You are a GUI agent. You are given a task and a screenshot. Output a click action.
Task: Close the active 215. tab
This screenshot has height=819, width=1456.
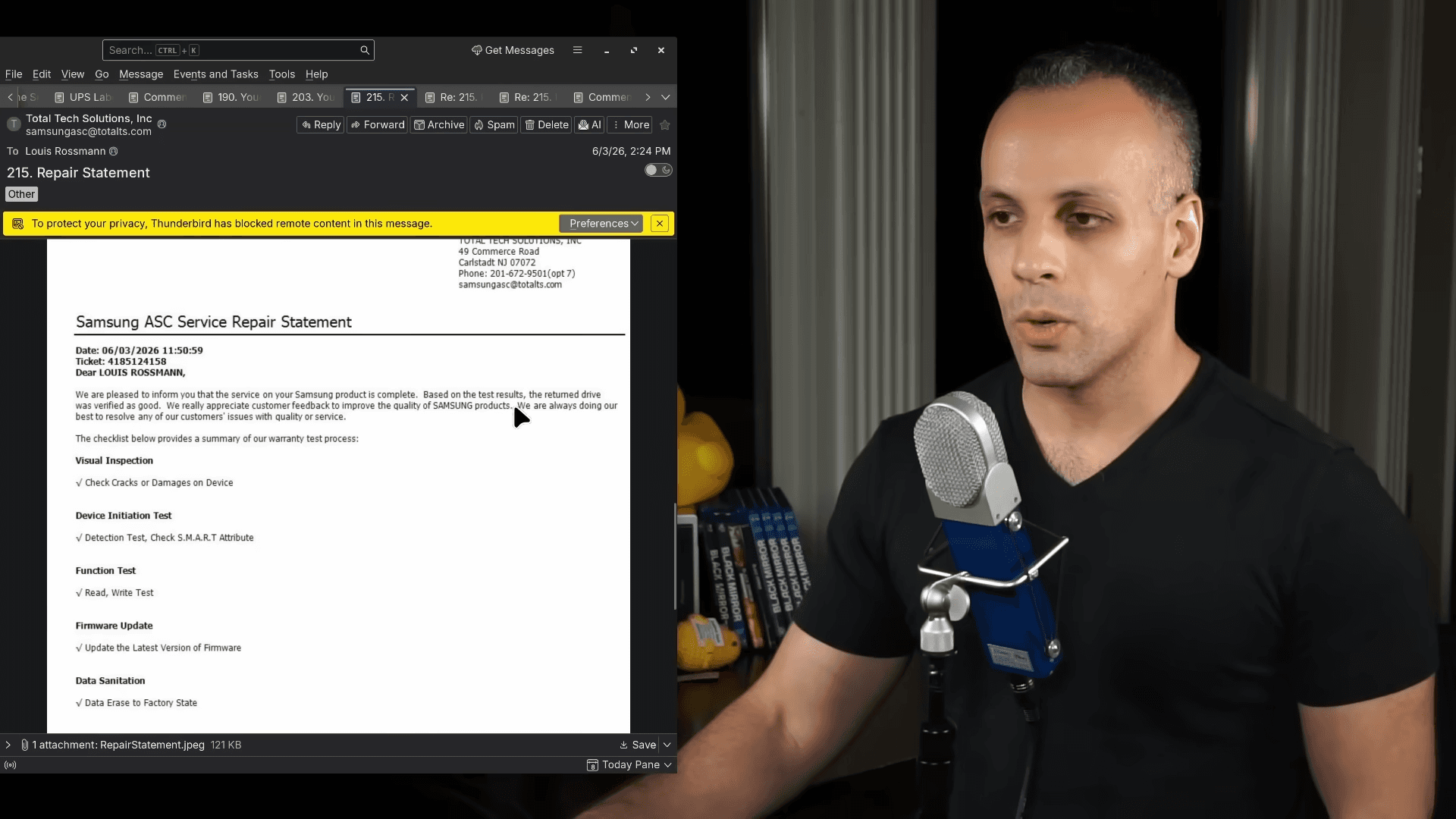(404, 98)
